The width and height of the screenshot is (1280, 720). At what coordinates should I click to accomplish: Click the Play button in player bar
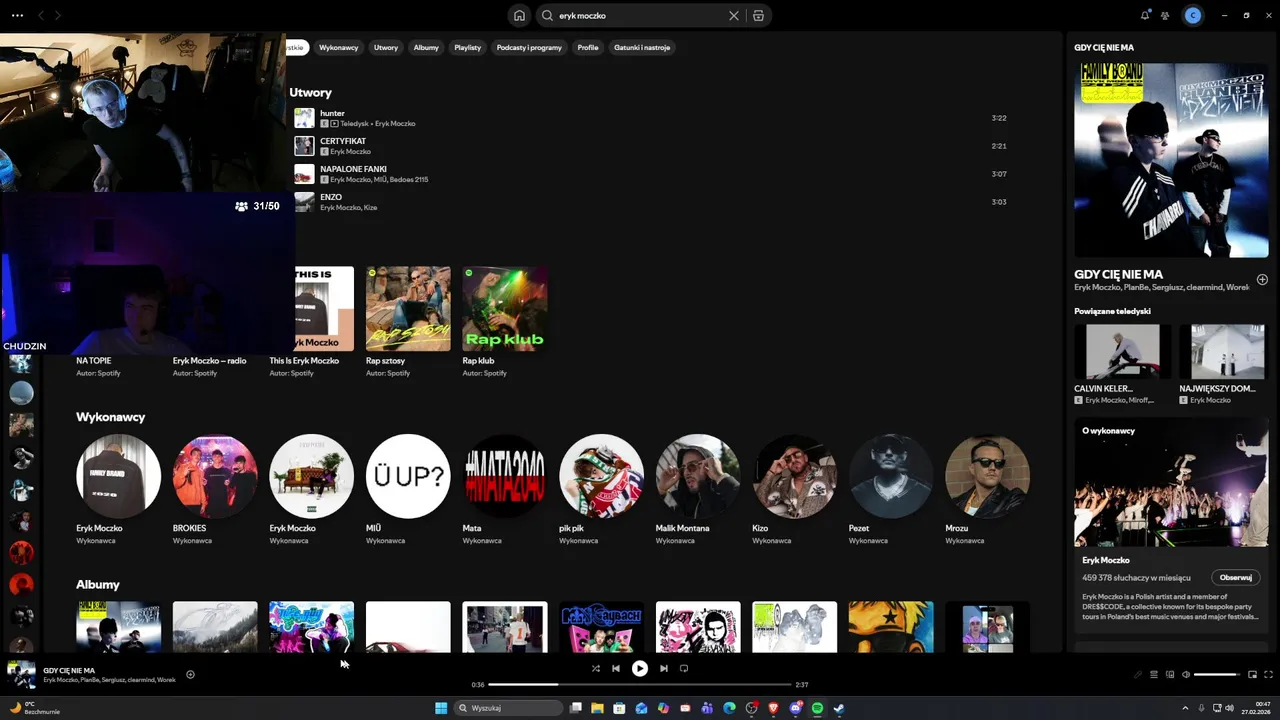click(640, 669)
